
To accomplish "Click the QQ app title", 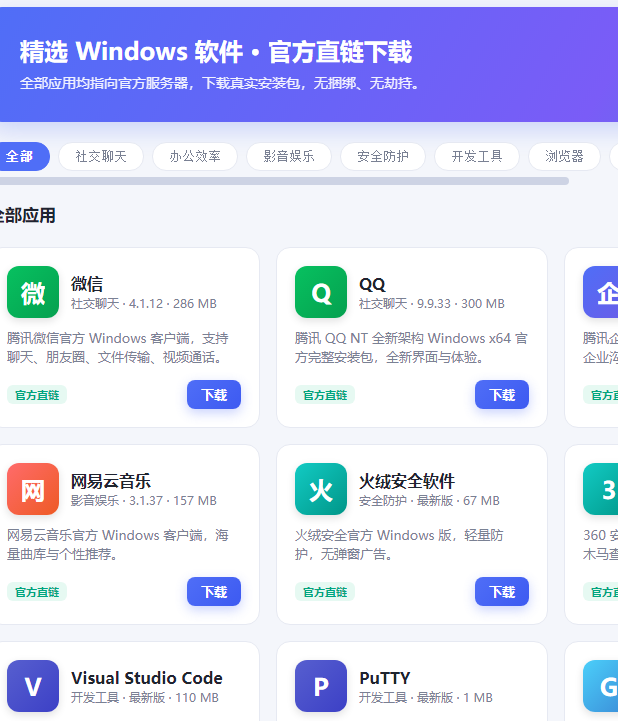I will (x=372, y=284).
